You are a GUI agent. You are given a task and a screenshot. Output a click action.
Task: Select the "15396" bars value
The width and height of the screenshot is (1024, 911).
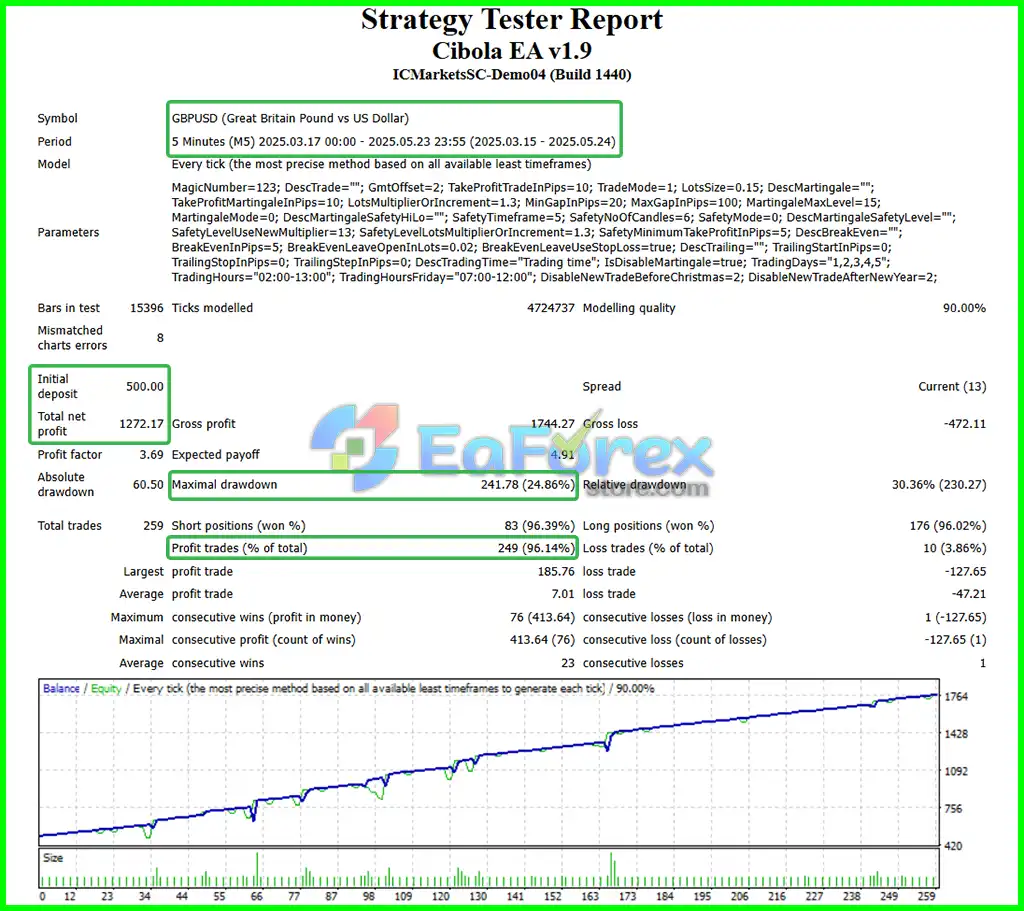[146, 308]
